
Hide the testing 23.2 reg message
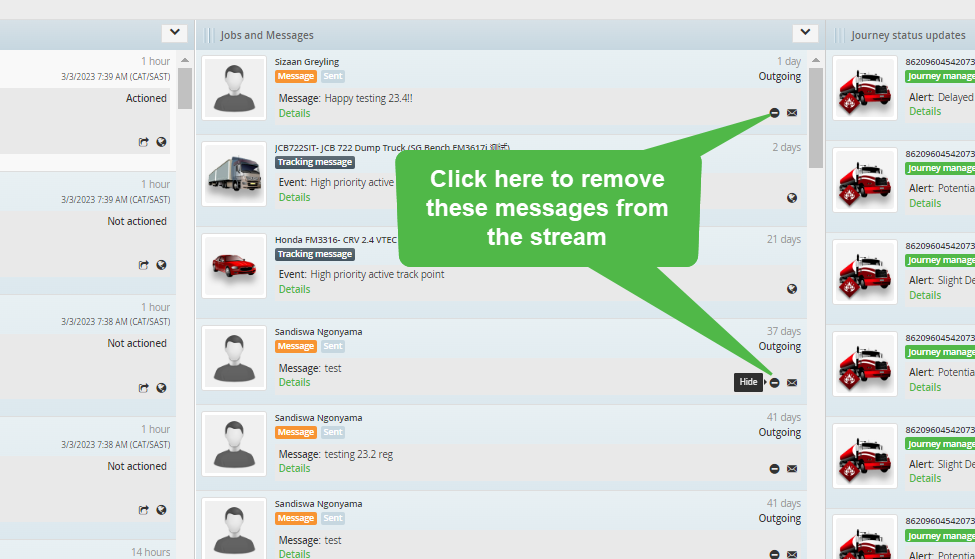point(774,469)
